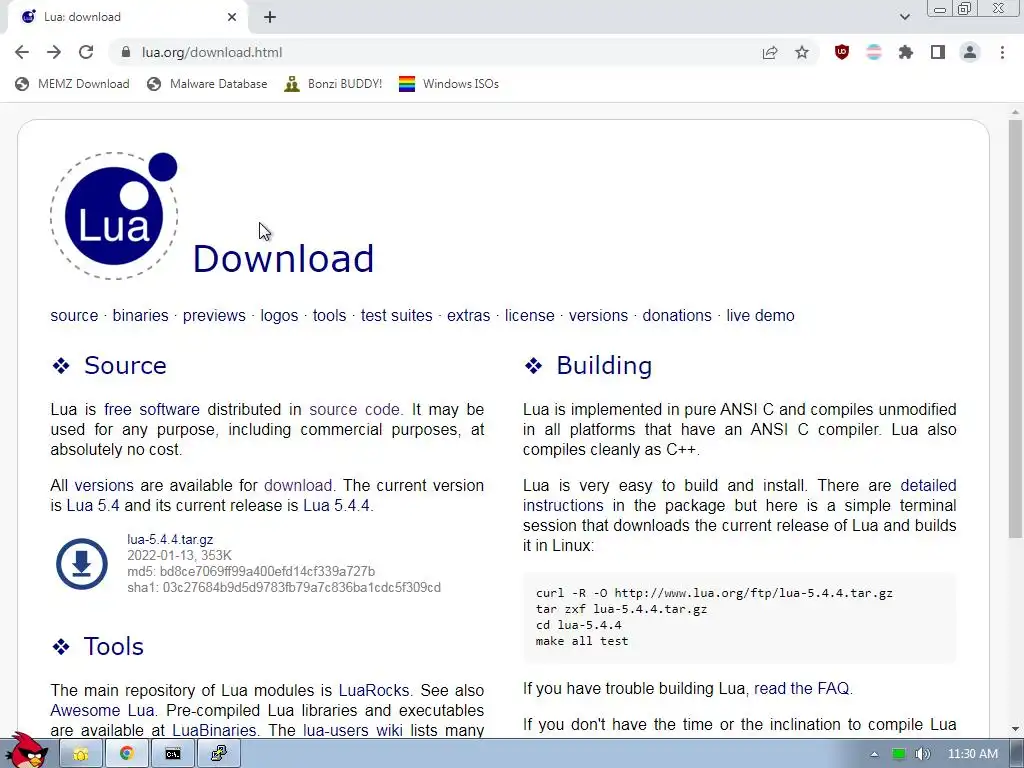Open the Chrome three-dot menu
The height and width of the screenshot is (768, 1024).
tap(1002, 52)
